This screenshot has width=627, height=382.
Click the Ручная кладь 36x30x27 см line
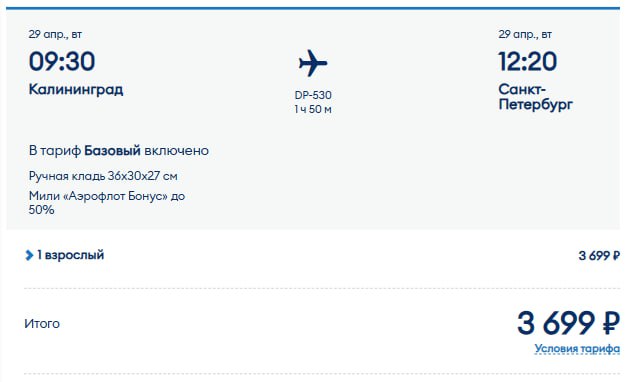(103, 176)
